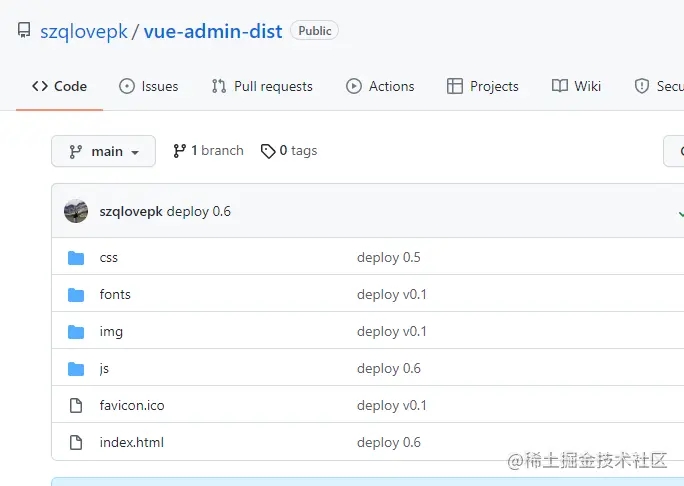Click the css folder icon
The width and height of the screenshot is (684, 486).
76,258
